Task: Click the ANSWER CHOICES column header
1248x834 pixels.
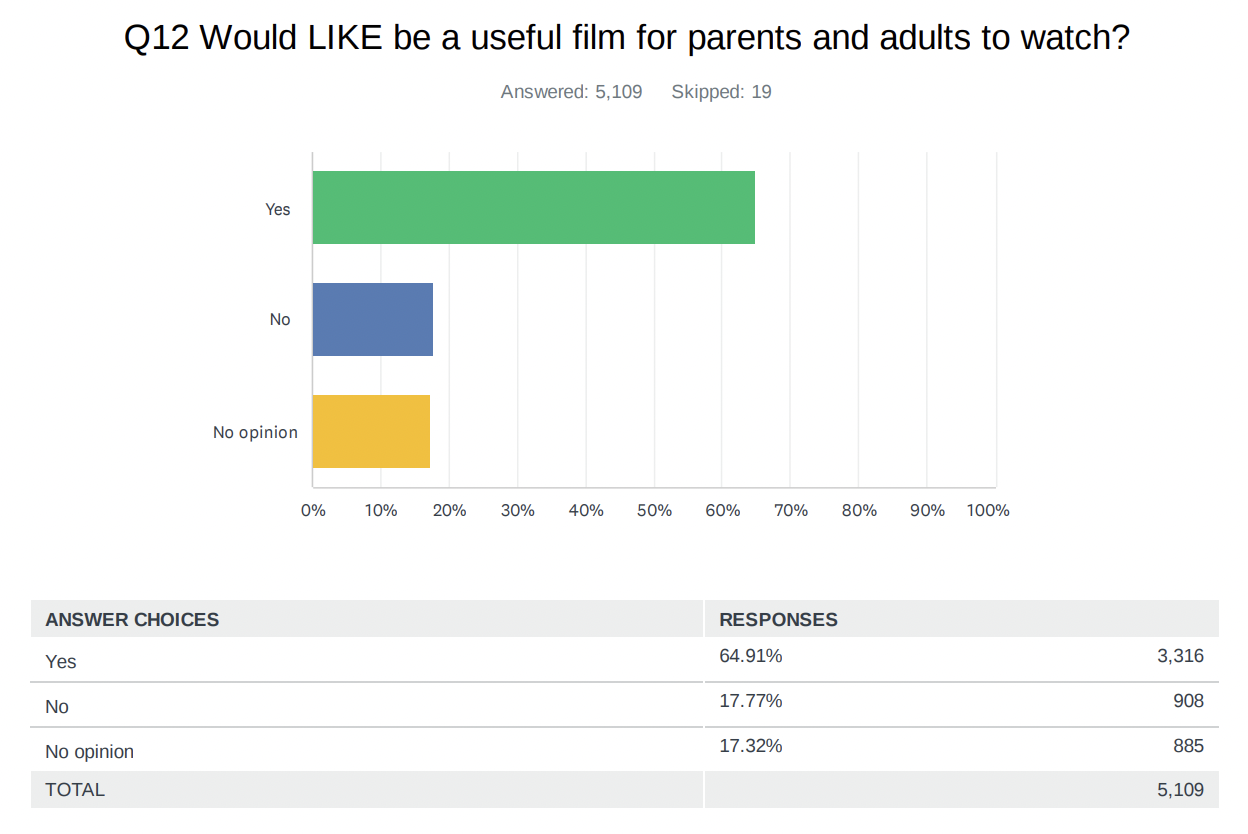Action: click(132, 620)
